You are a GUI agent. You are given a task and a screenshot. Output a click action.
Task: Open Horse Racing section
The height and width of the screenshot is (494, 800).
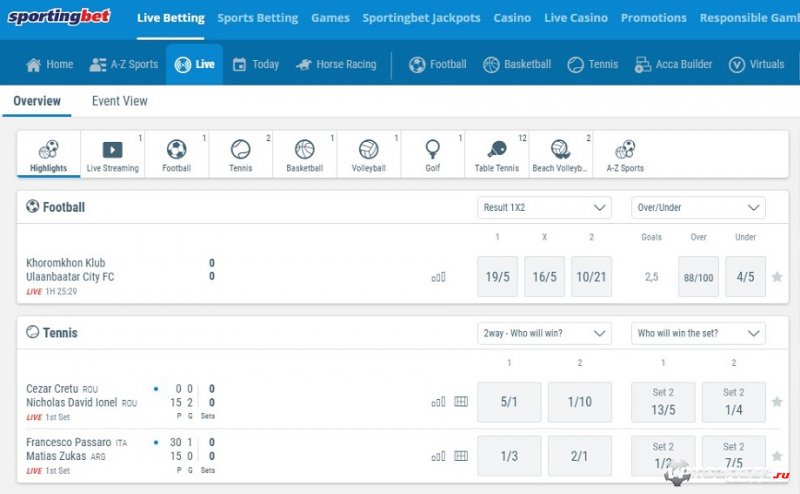point(336,64)
